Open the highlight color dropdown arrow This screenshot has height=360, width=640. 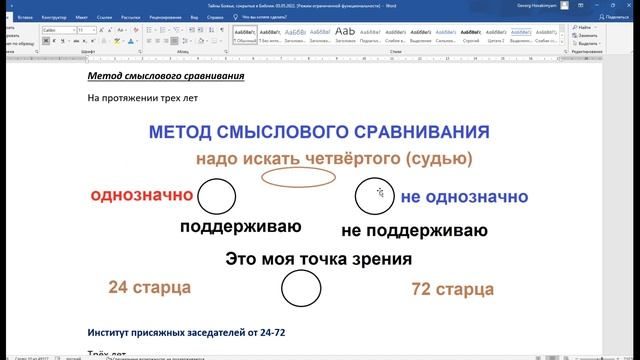123,41
